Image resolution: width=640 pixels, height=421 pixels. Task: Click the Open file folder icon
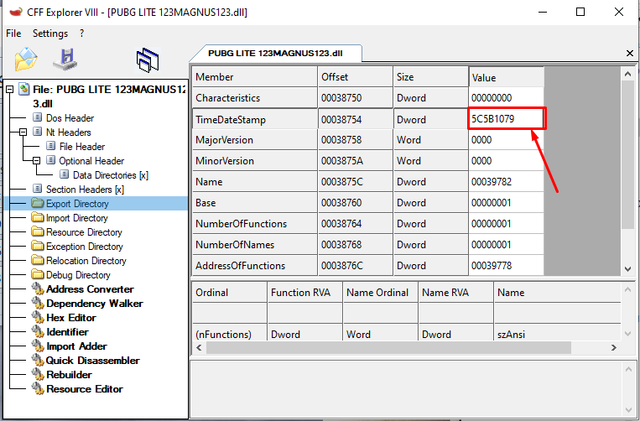pyautogui.click(x=26, y=60)
